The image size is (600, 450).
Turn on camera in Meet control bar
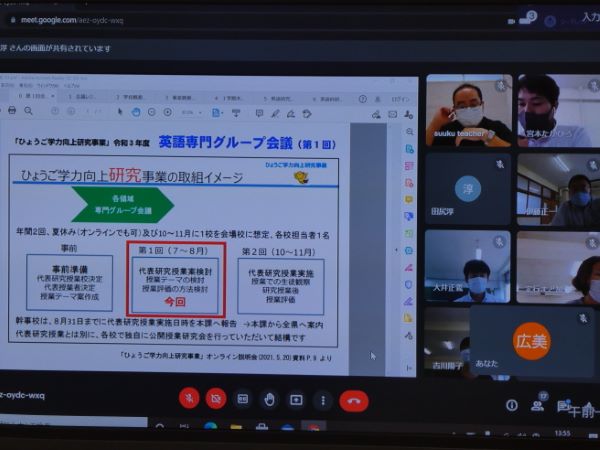click(x=216, y=399)
